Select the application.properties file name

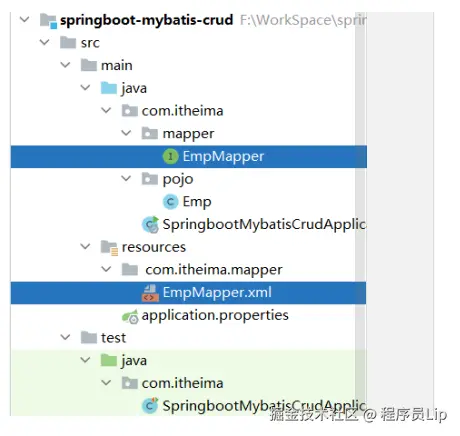[x=215, y=316]
